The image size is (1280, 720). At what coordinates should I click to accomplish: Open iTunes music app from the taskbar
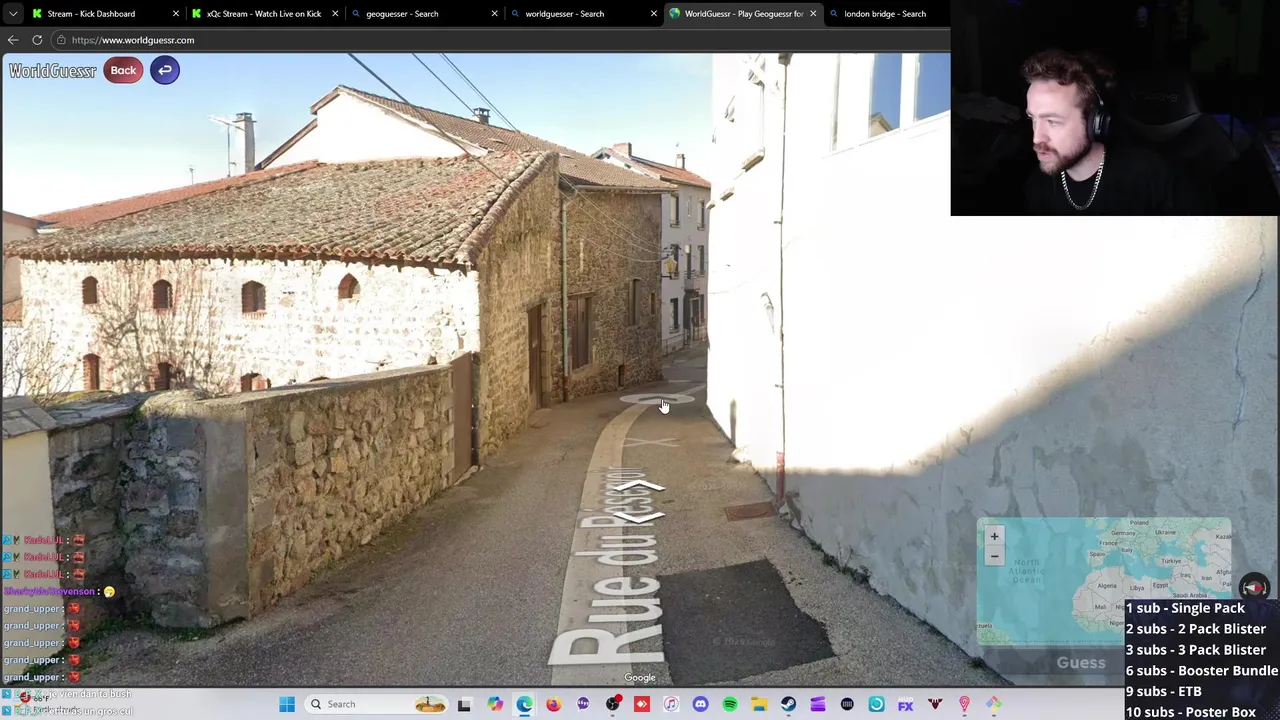pyautogui.click(x=671, y=704)
